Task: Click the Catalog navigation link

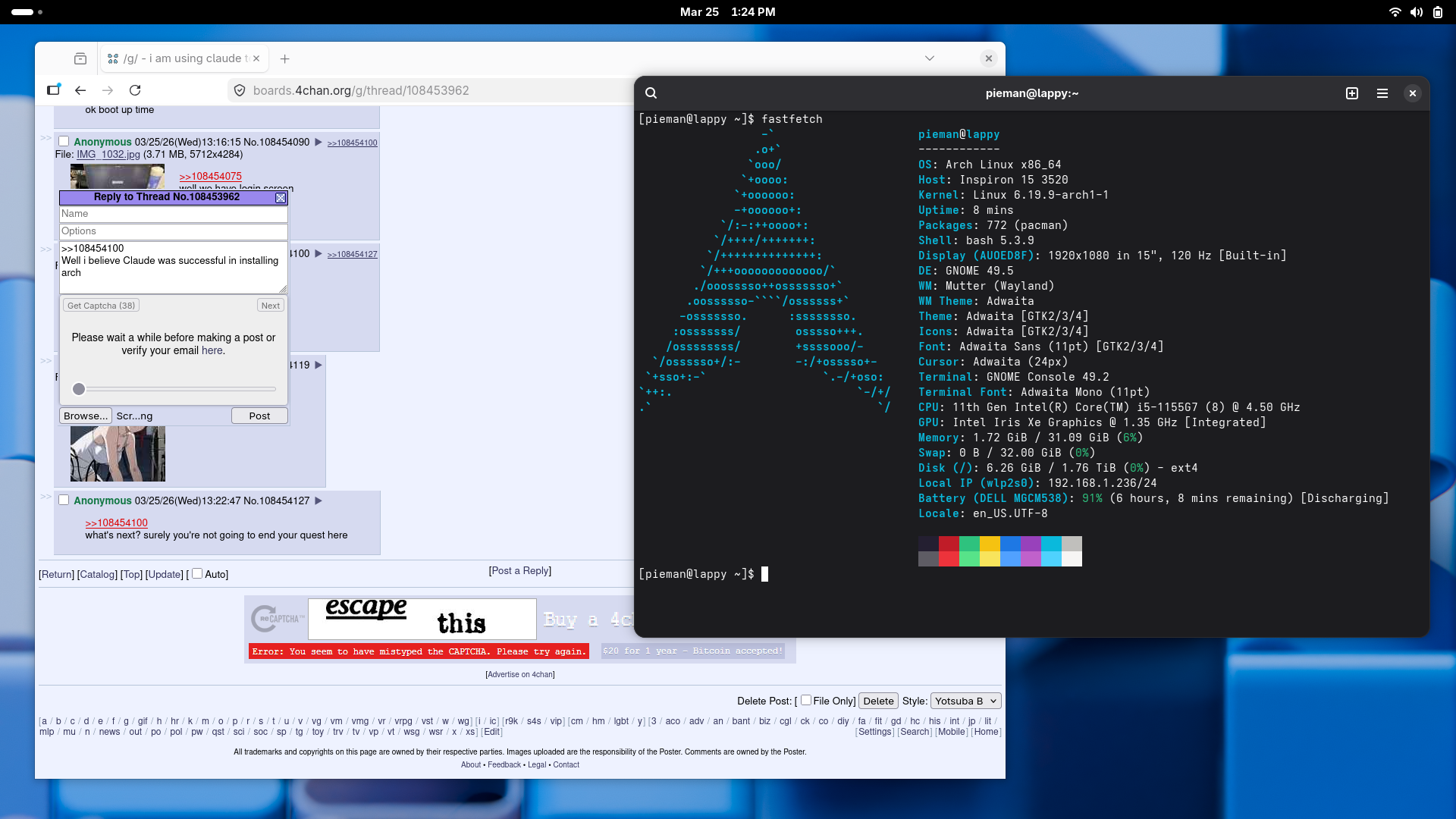Action: pos(98,575)
